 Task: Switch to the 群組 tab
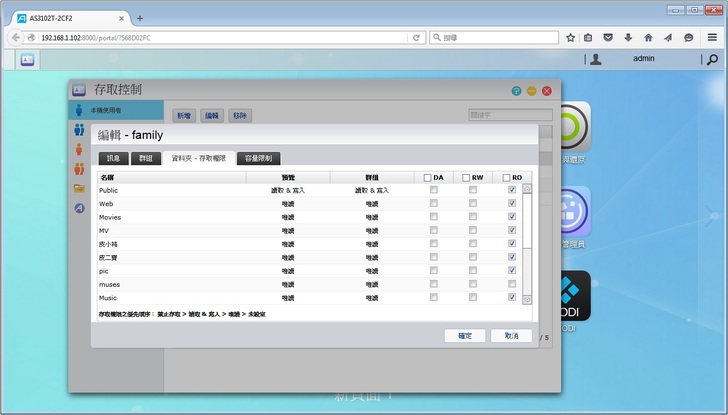tap(146, 158)
